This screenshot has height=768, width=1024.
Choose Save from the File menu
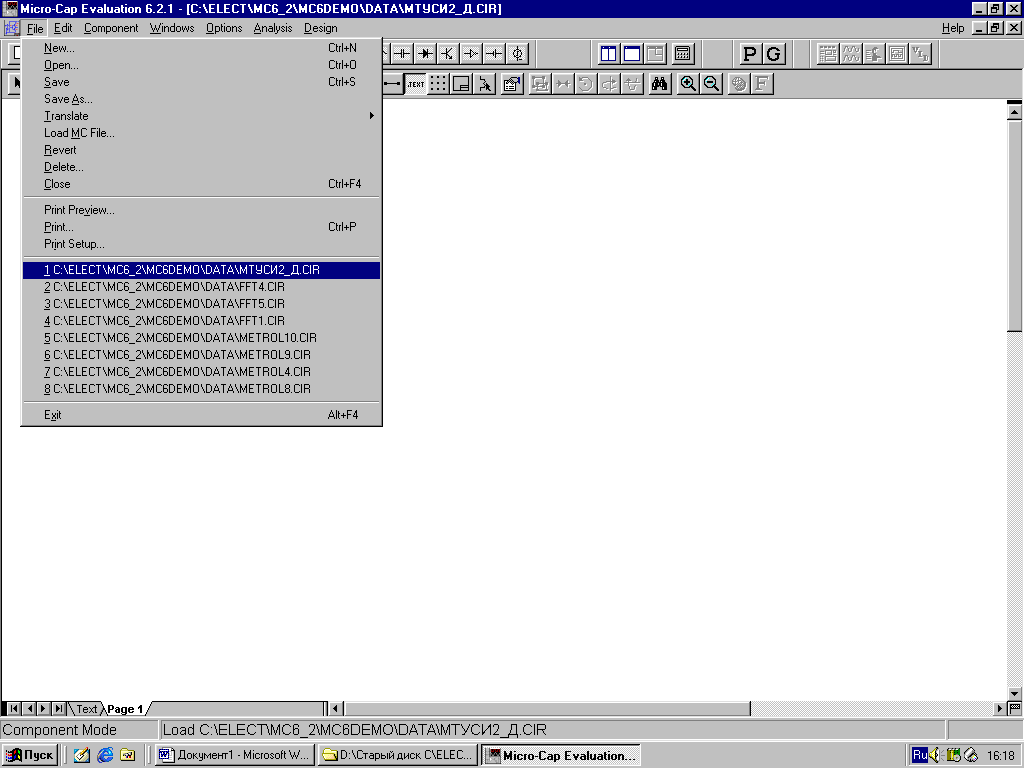(201, 82)
